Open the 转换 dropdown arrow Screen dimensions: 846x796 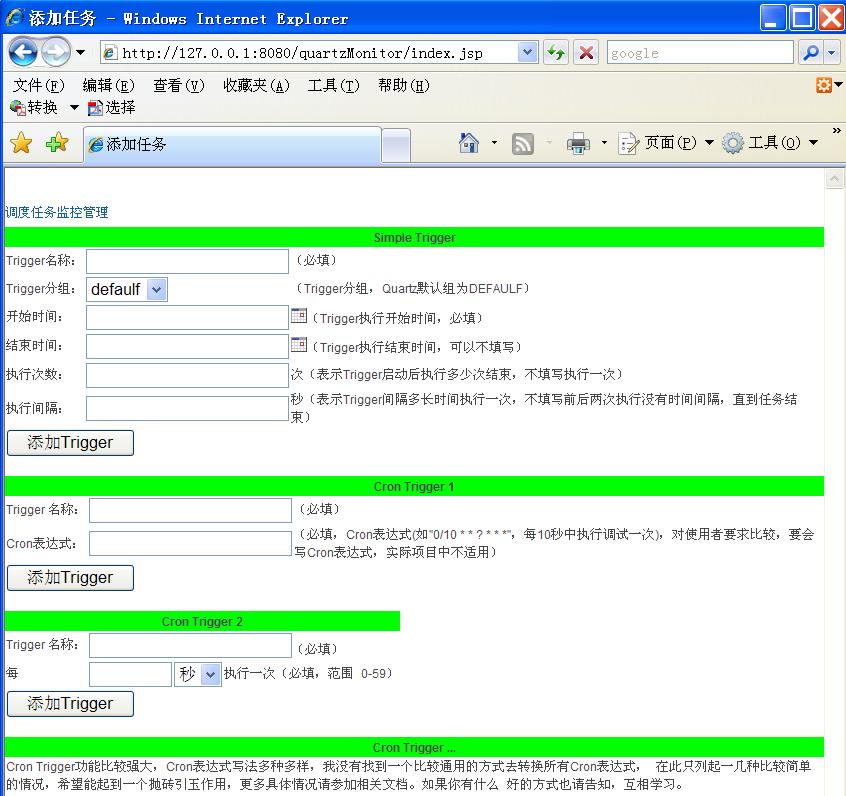[x=74, y=107]
